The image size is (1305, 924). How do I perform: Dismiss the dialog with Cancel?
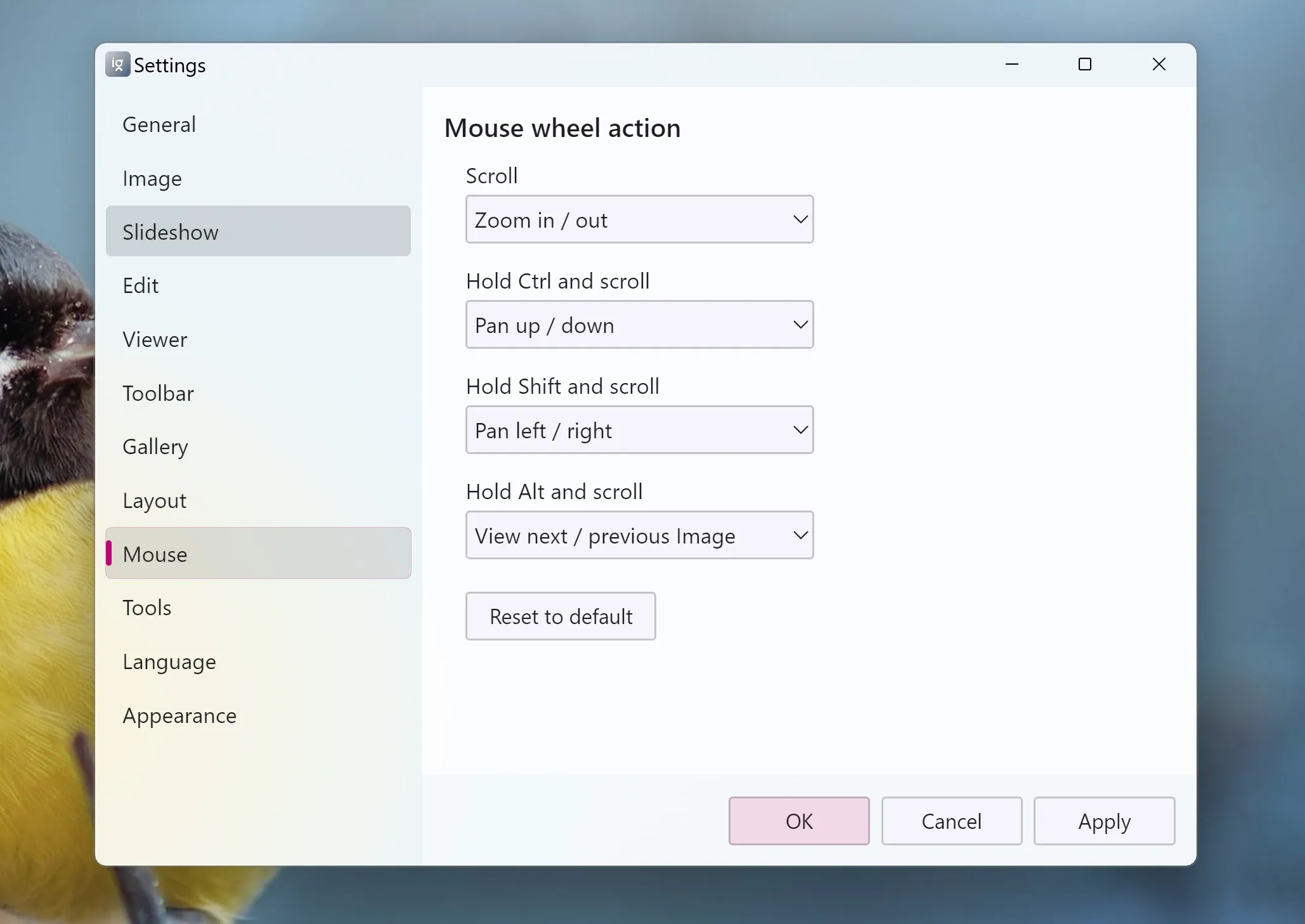[951, 821]
